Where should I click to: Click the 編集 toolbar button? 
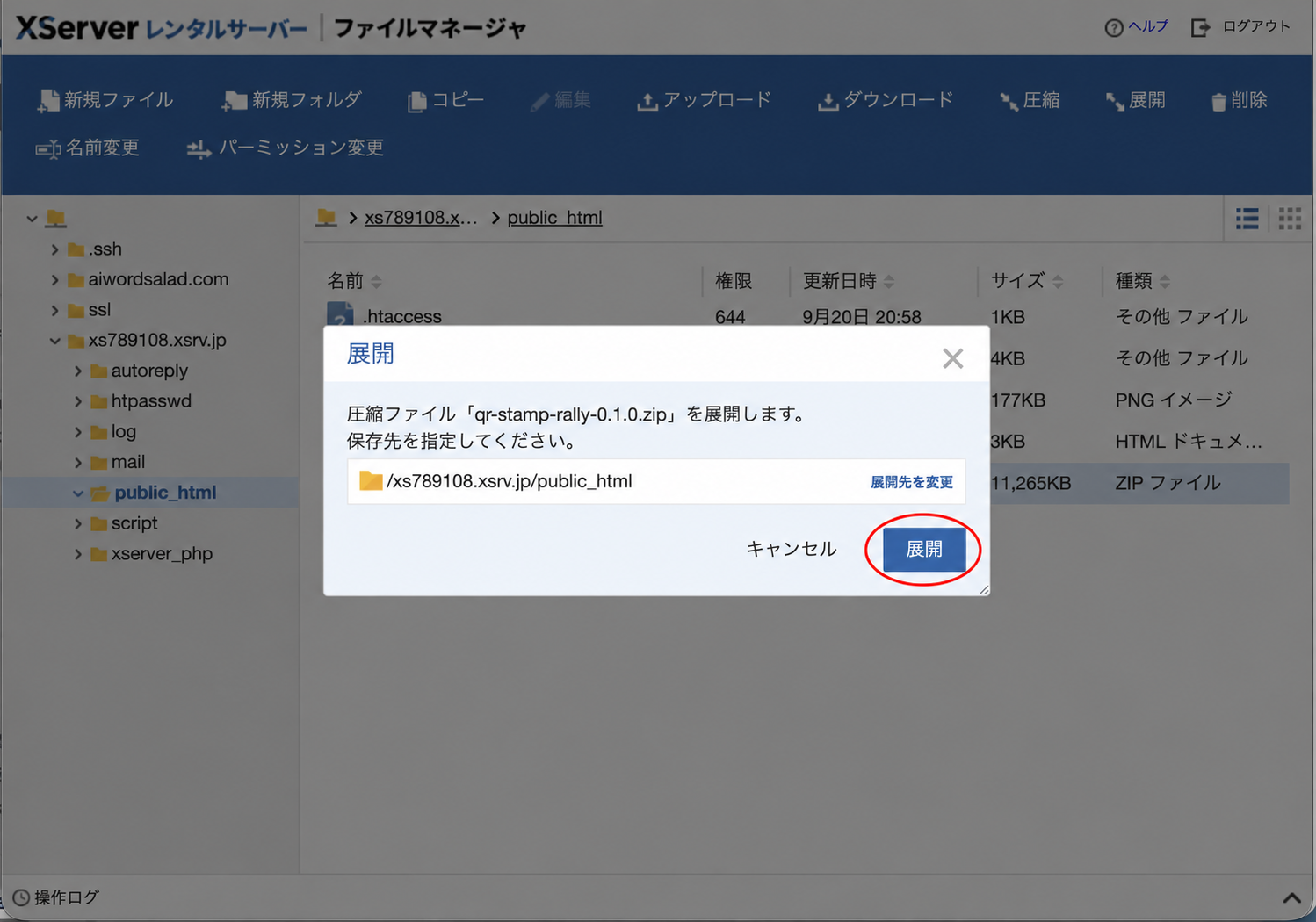[x=560, y=100]
